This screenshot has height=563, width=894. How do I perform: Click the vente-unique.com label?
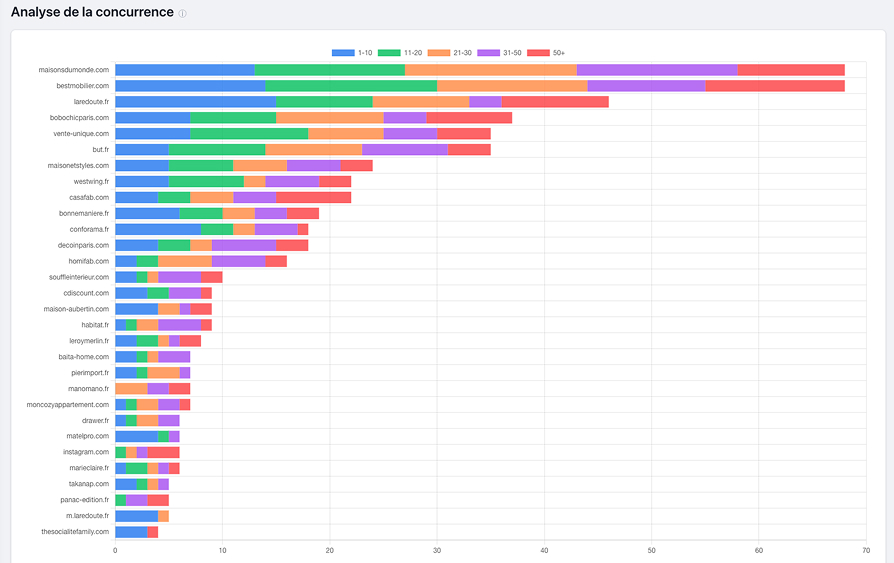click(x=81, y=133)
